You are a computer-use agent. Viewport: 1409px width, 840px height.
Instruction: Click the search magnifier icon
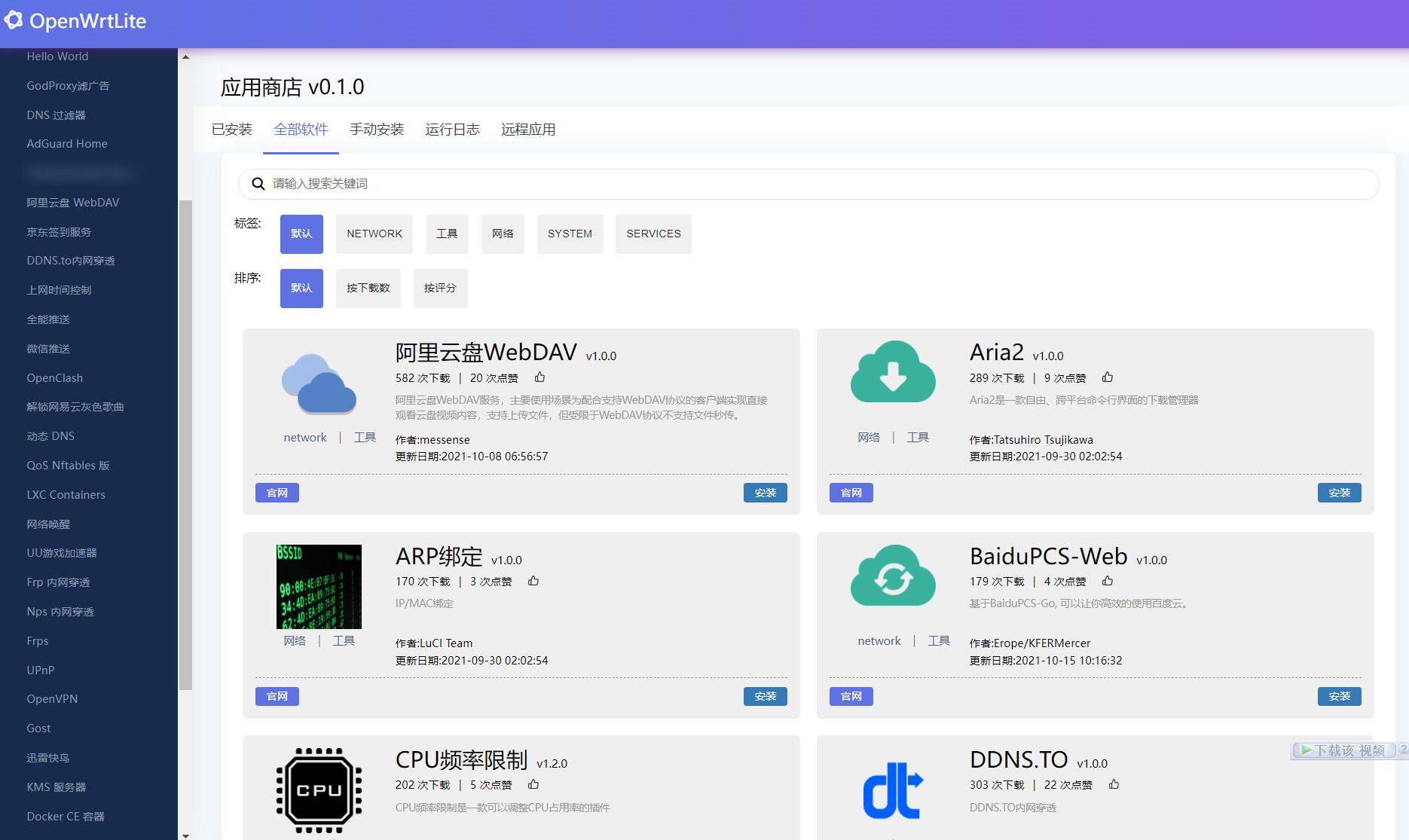[x=258, y=184]
